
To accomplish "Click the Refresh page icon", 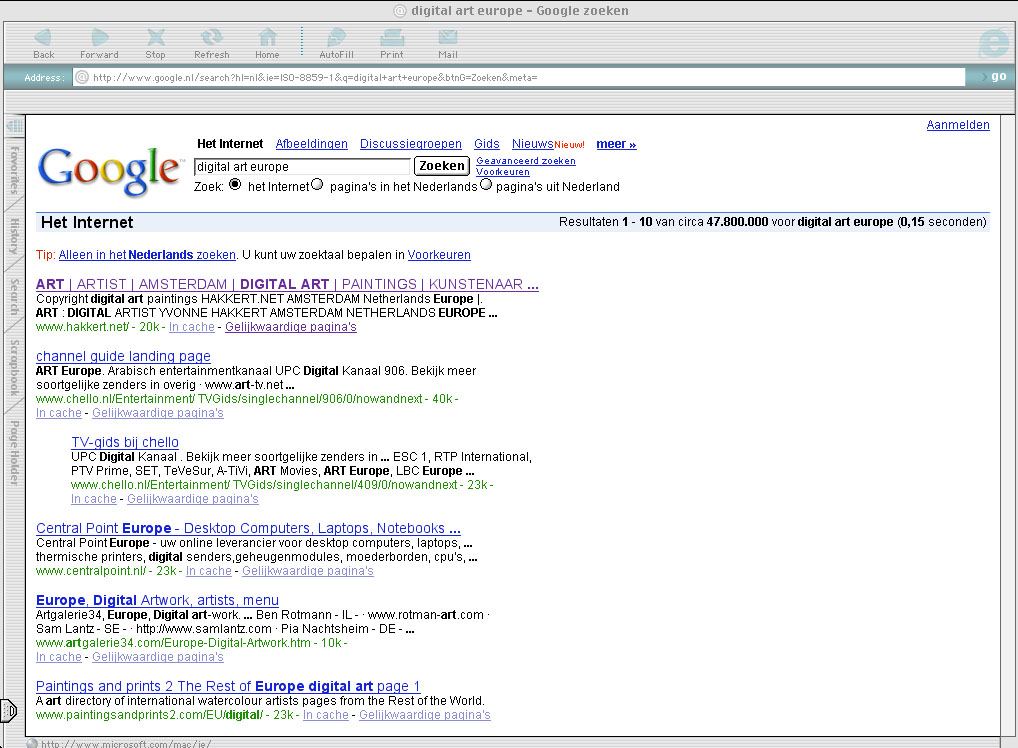I will (212, 38).
